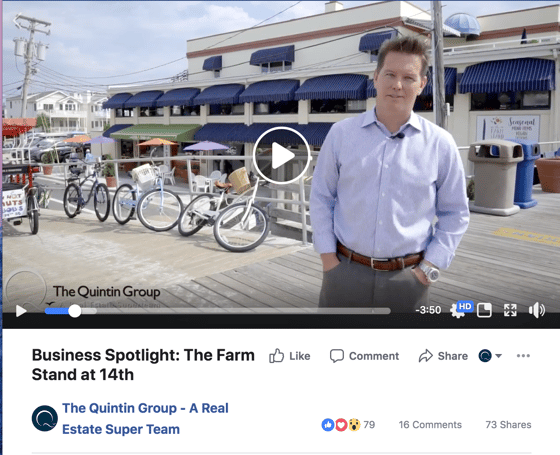Play video using bottom-left play icon

point(21,311)
